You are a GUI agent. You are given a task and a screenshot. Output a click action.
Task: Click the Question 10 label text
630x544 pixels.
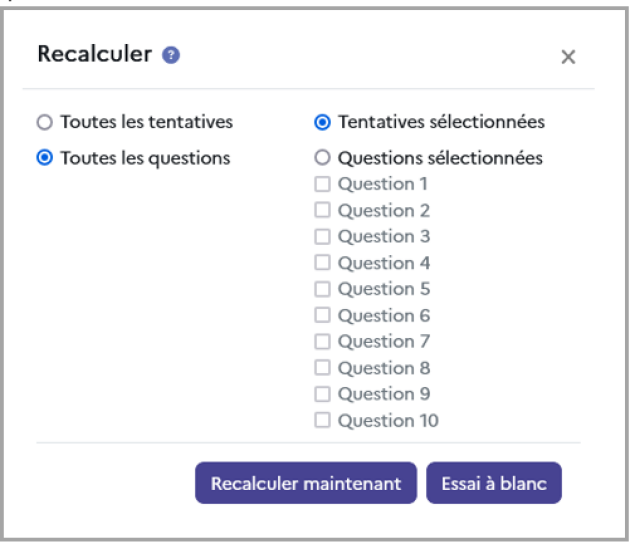click(x=388, y=420)
